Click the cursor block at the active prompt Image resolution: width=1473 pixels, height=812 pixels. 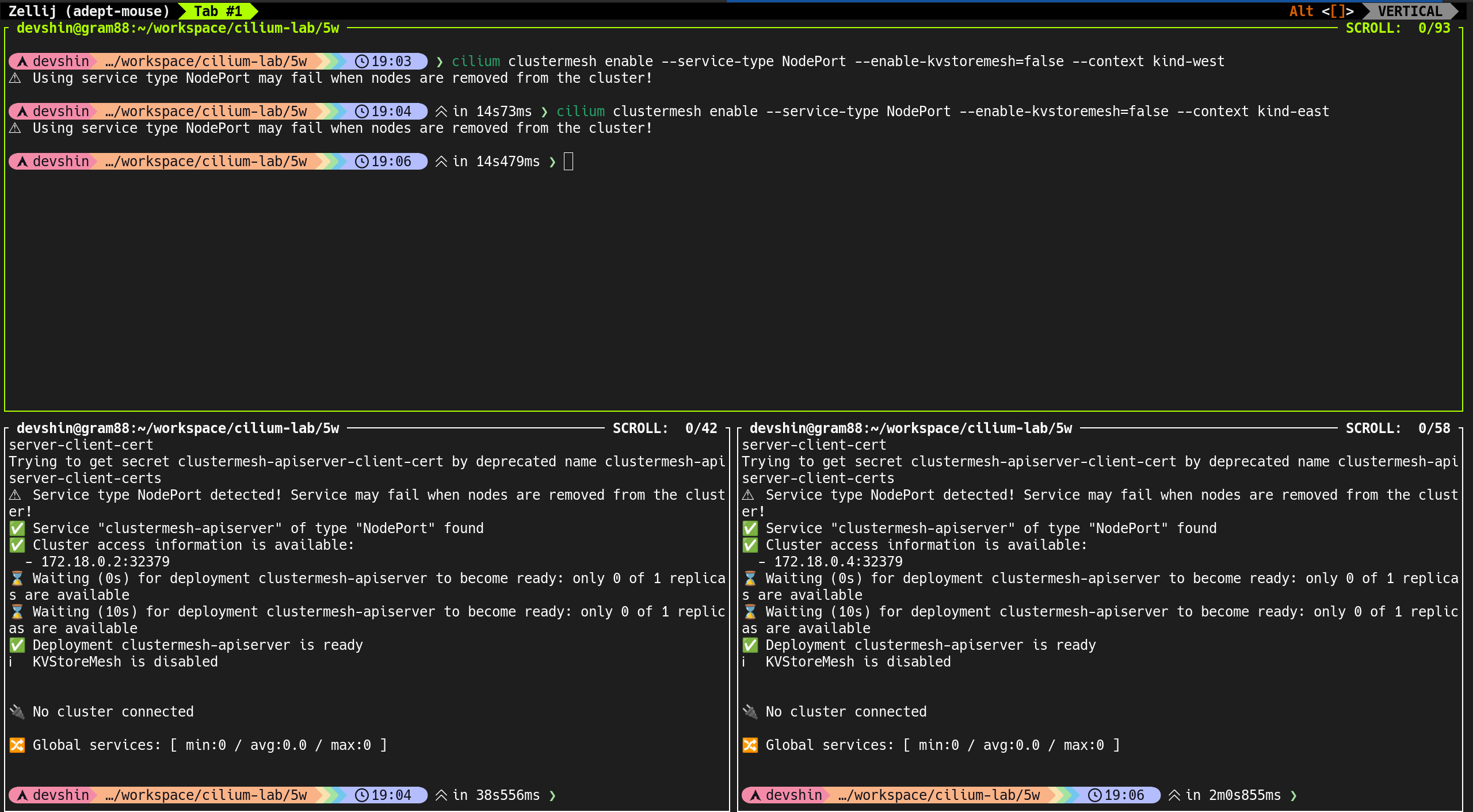pos(568,162)
